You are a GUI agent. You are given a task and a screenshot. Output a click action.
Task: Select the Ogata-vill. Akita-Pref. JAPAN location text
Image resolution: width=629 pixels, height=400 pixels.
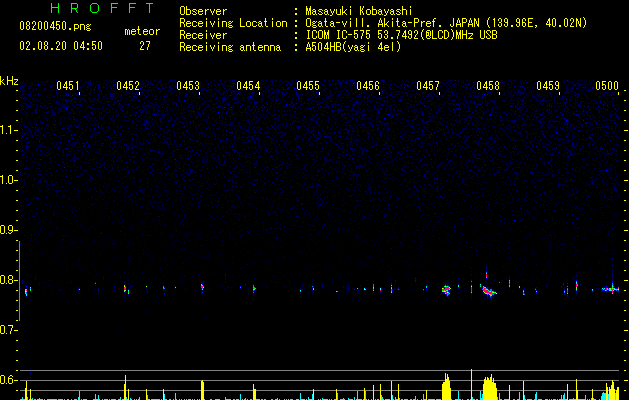446,23
